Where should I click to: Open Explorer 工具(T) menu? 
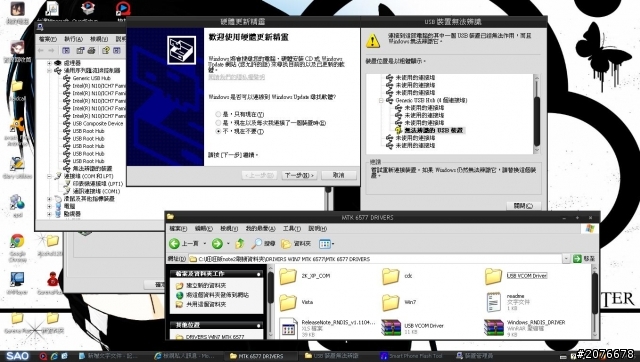coord(291,229)
